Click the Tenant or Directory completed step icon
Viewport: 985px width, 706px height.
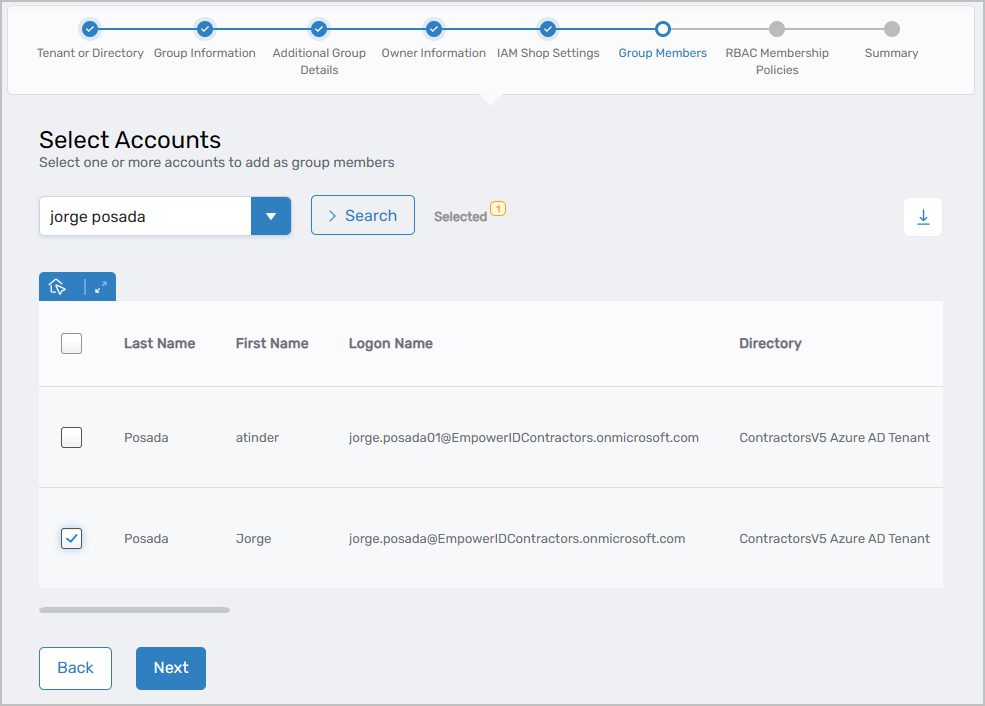click(90, 30)
